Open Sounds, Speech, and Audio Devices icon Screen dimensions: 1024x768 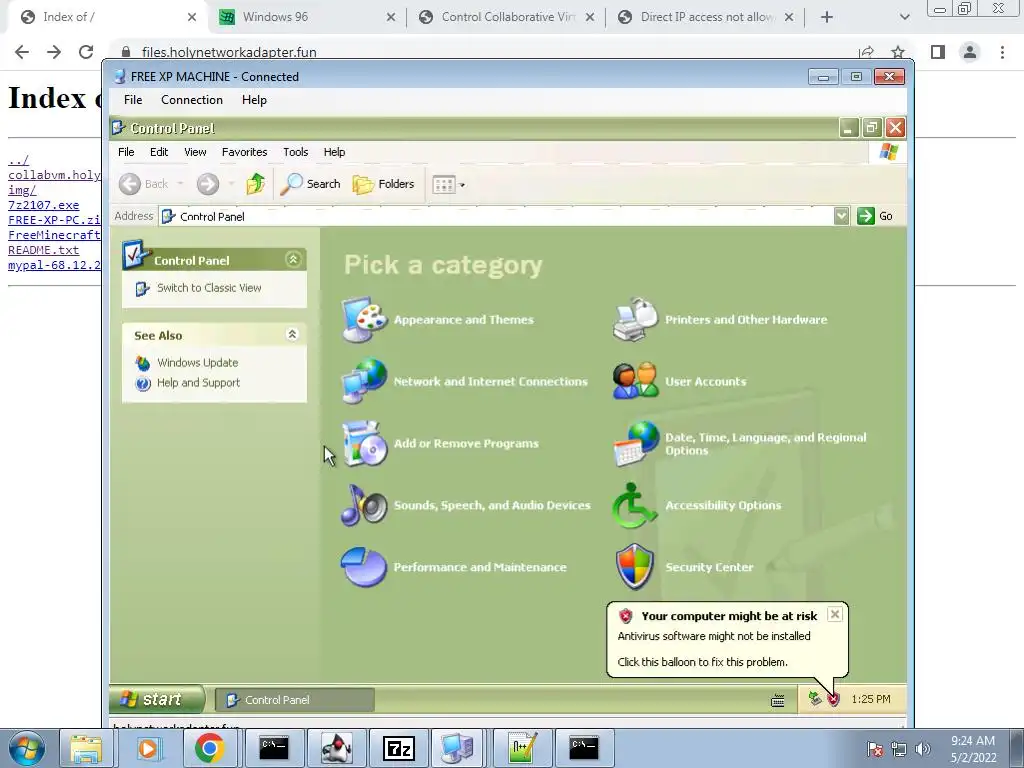click(x=364, y=505)
